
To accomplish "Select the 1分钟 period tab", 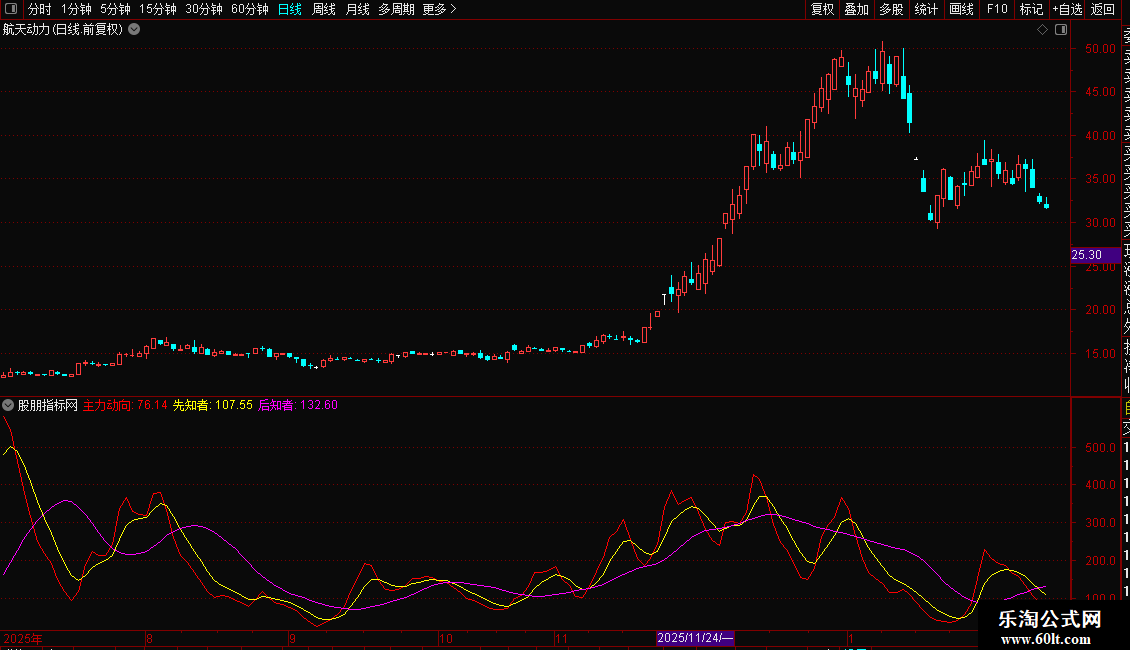I will coord(76,9).
